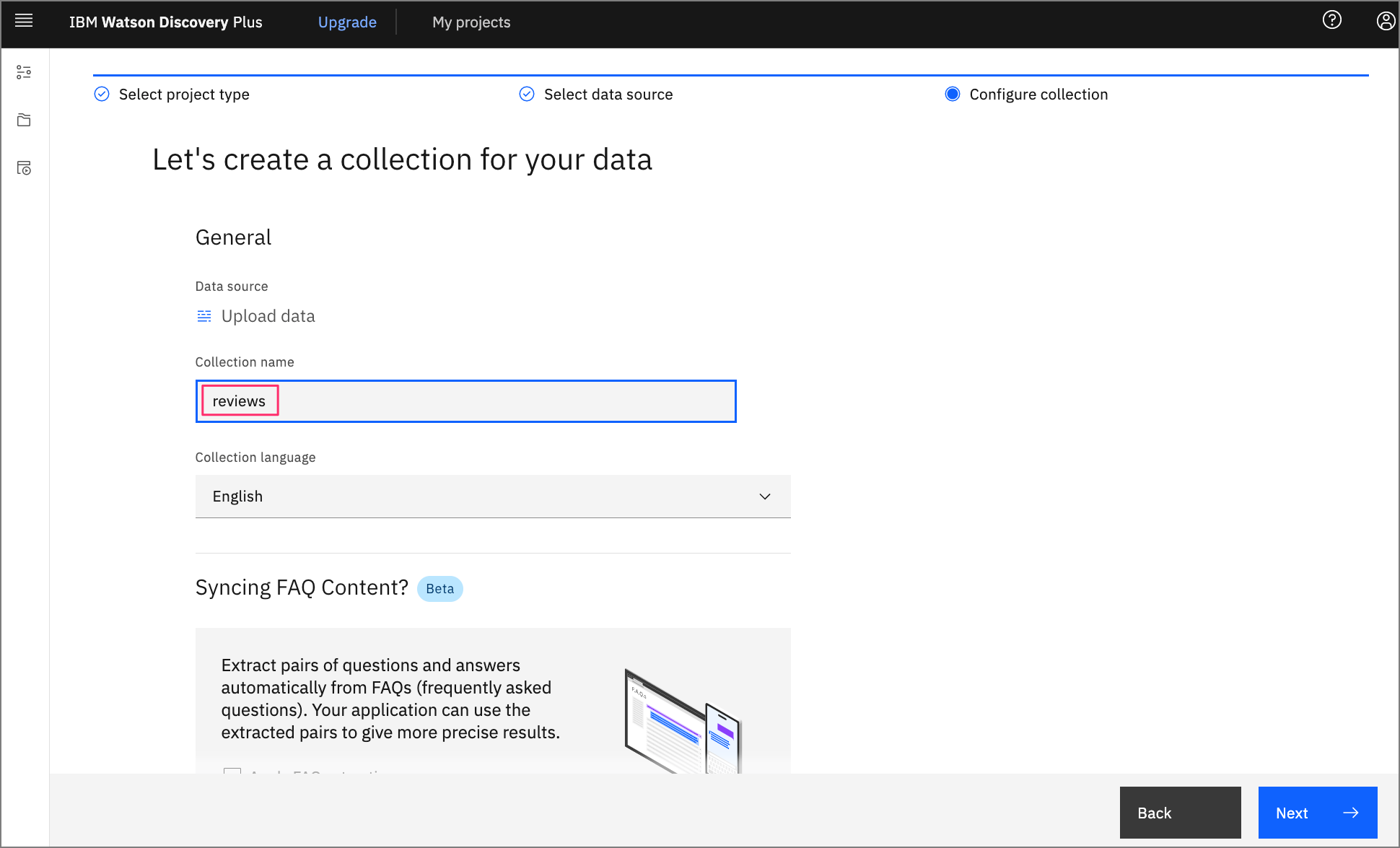Toggle the Syncing FAQ Content beta feature
1400x848 pixels.
(x=232, y=770)
